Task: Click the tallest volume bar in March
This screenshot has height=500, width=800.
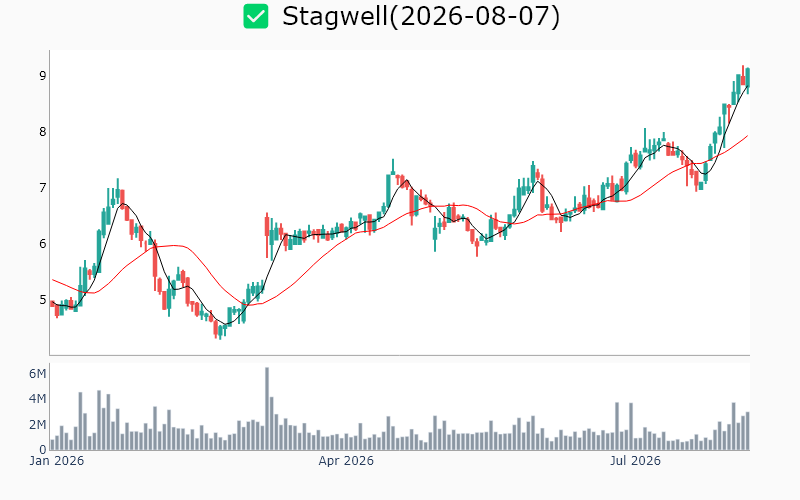Action: coord(267,409)
